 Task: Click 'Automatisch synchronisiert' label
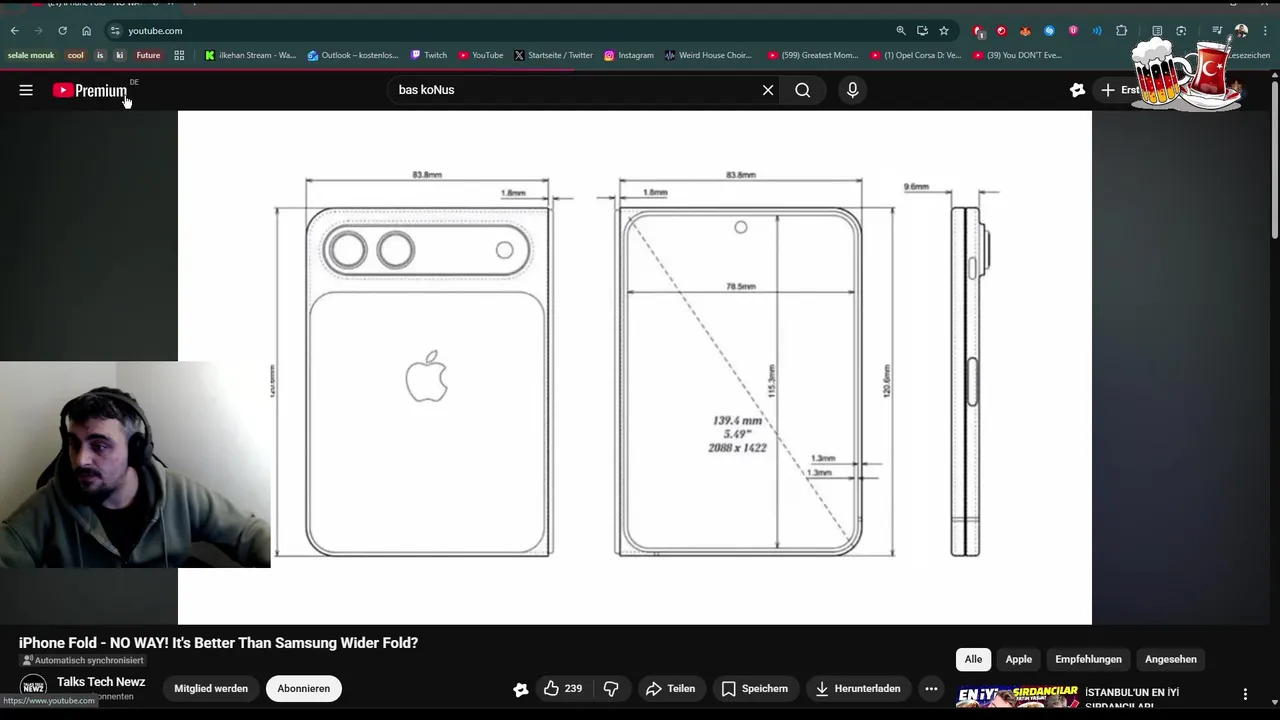pos(83,660)
